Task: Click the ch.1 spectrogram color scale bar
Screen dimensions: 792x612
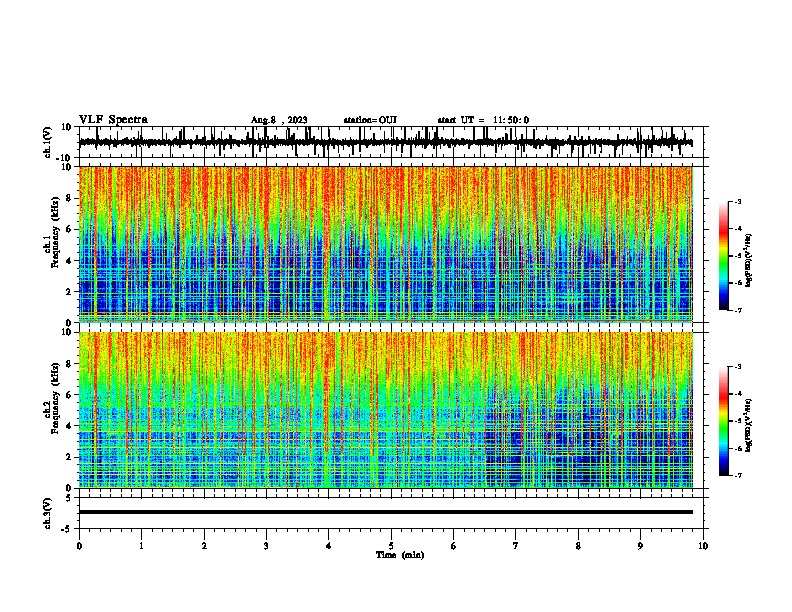Action: pos(723,256)
